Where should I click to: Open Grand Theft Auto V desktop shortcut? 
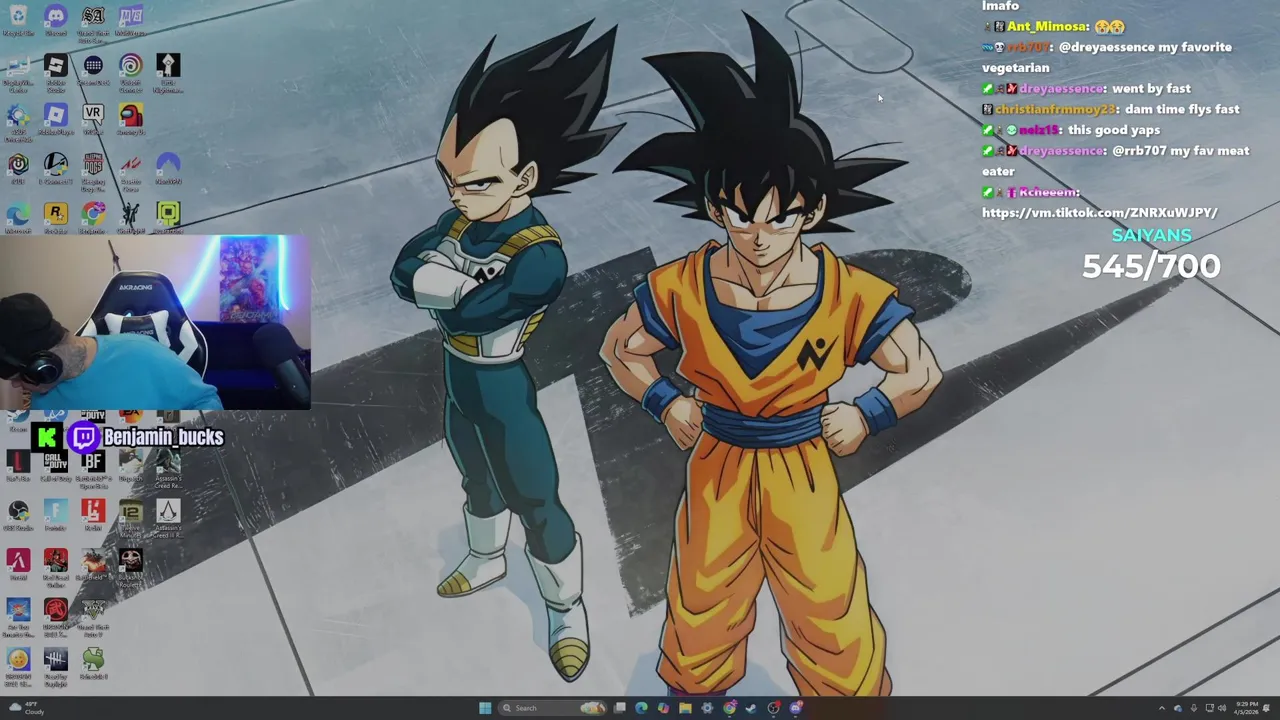pyautogui.click(x=93, y=617)
